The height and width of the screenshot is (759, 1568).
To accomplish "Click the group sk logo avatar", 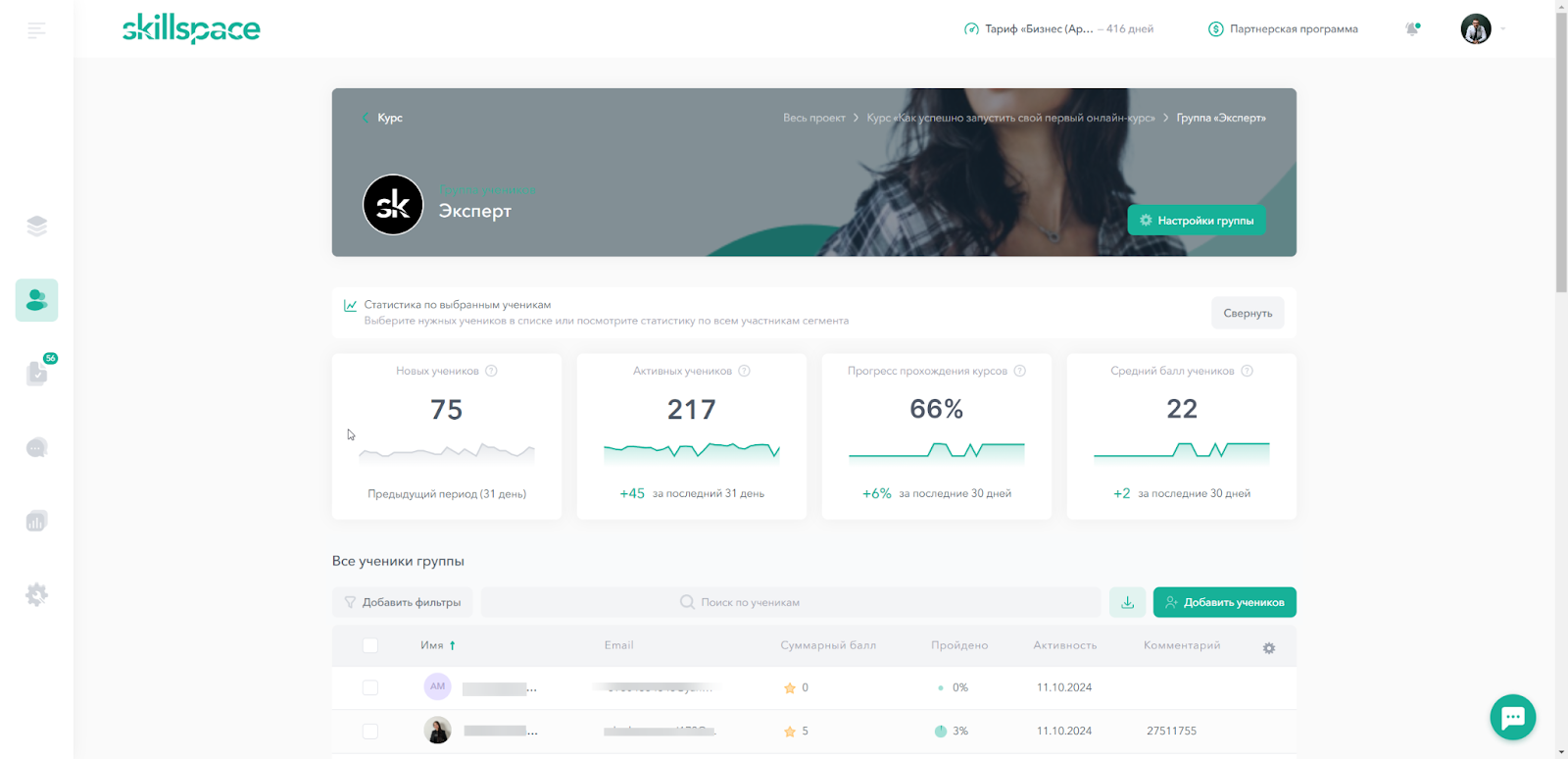I will point(393,205).
